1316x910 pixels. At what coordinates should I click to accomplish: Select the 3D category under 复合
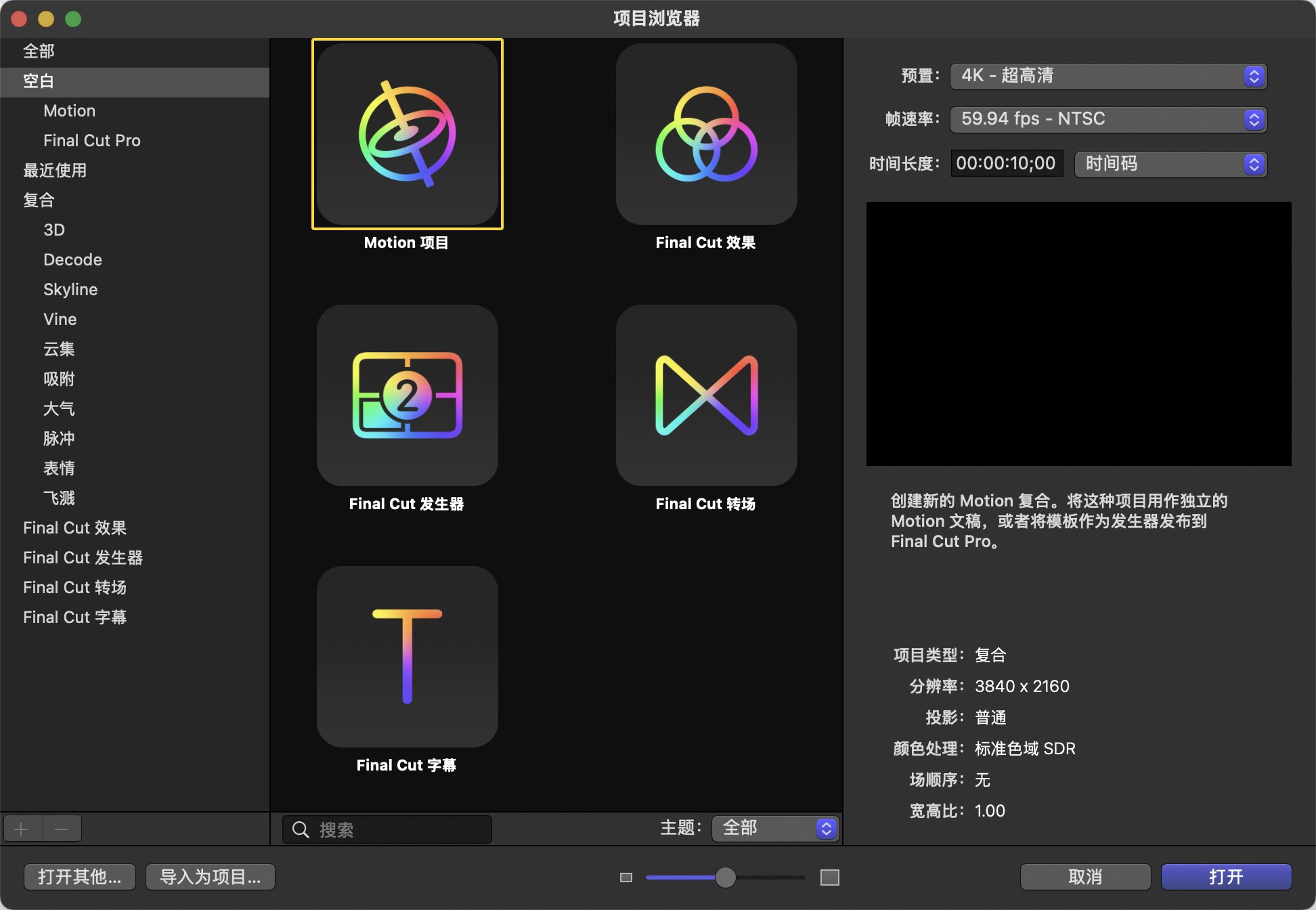54,230
